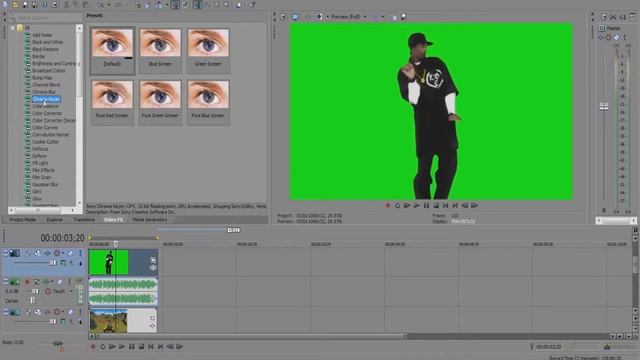Click the Cut scissors icon in the toolbar
640x360 pixels.
click(x=66, y=4)
